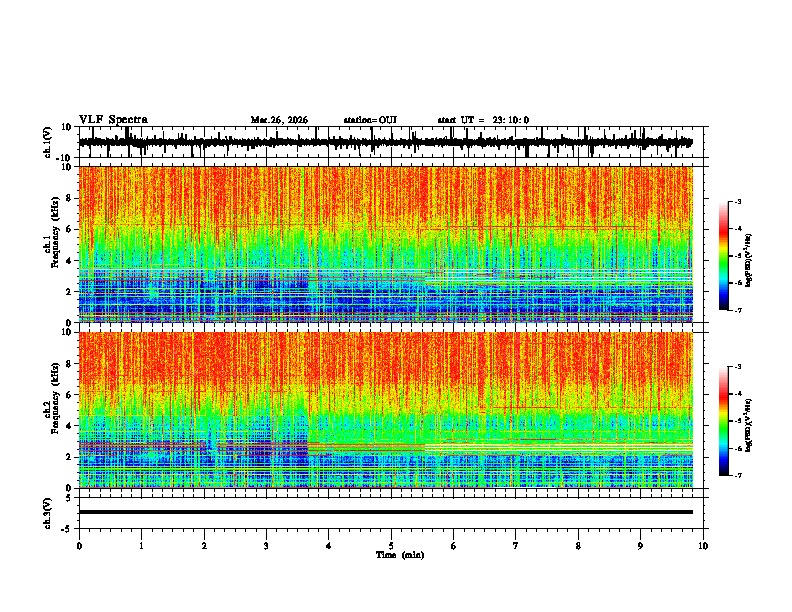Click the ch.3(V) flat black trace
The height and width of the screenshot is (612, 792).
385,512
